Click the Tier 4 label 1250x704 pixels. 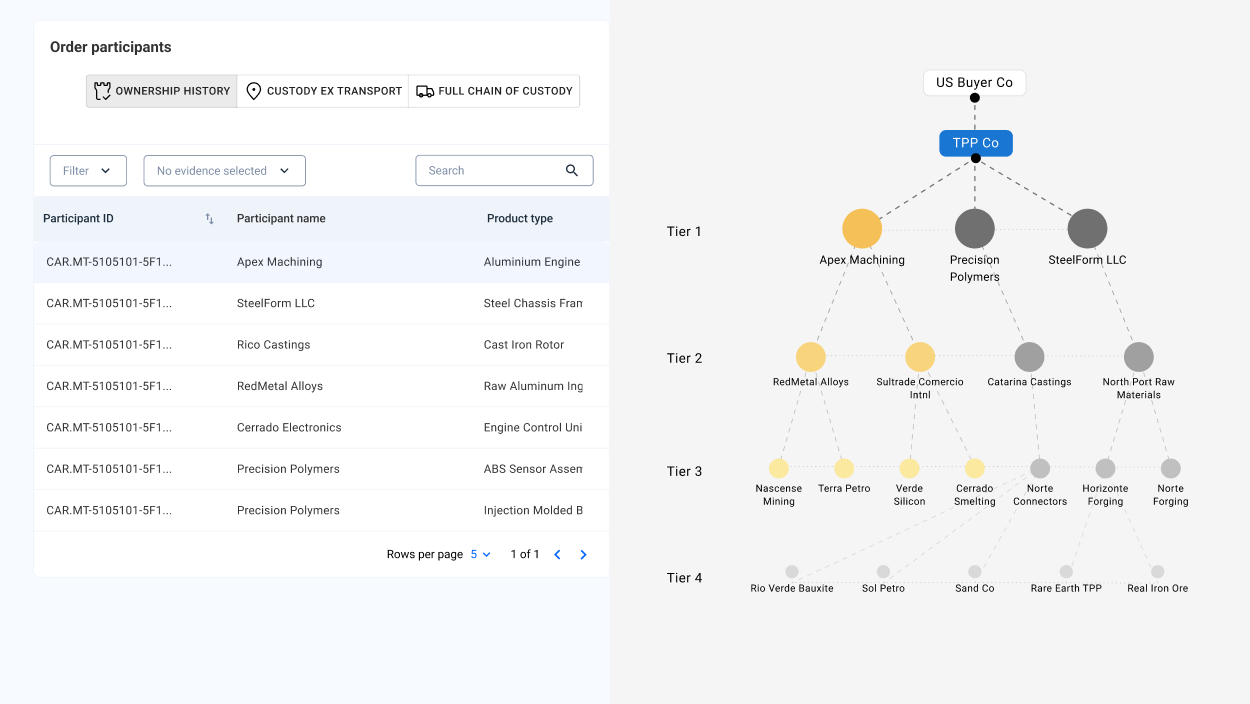coord(685,578)
